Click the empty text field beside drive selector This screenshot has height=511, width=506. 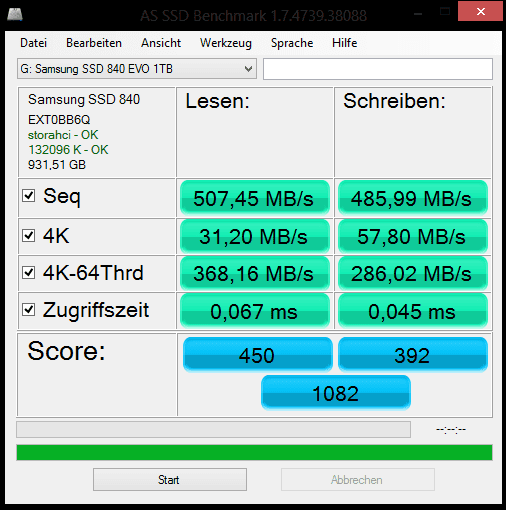pos(378,69)
